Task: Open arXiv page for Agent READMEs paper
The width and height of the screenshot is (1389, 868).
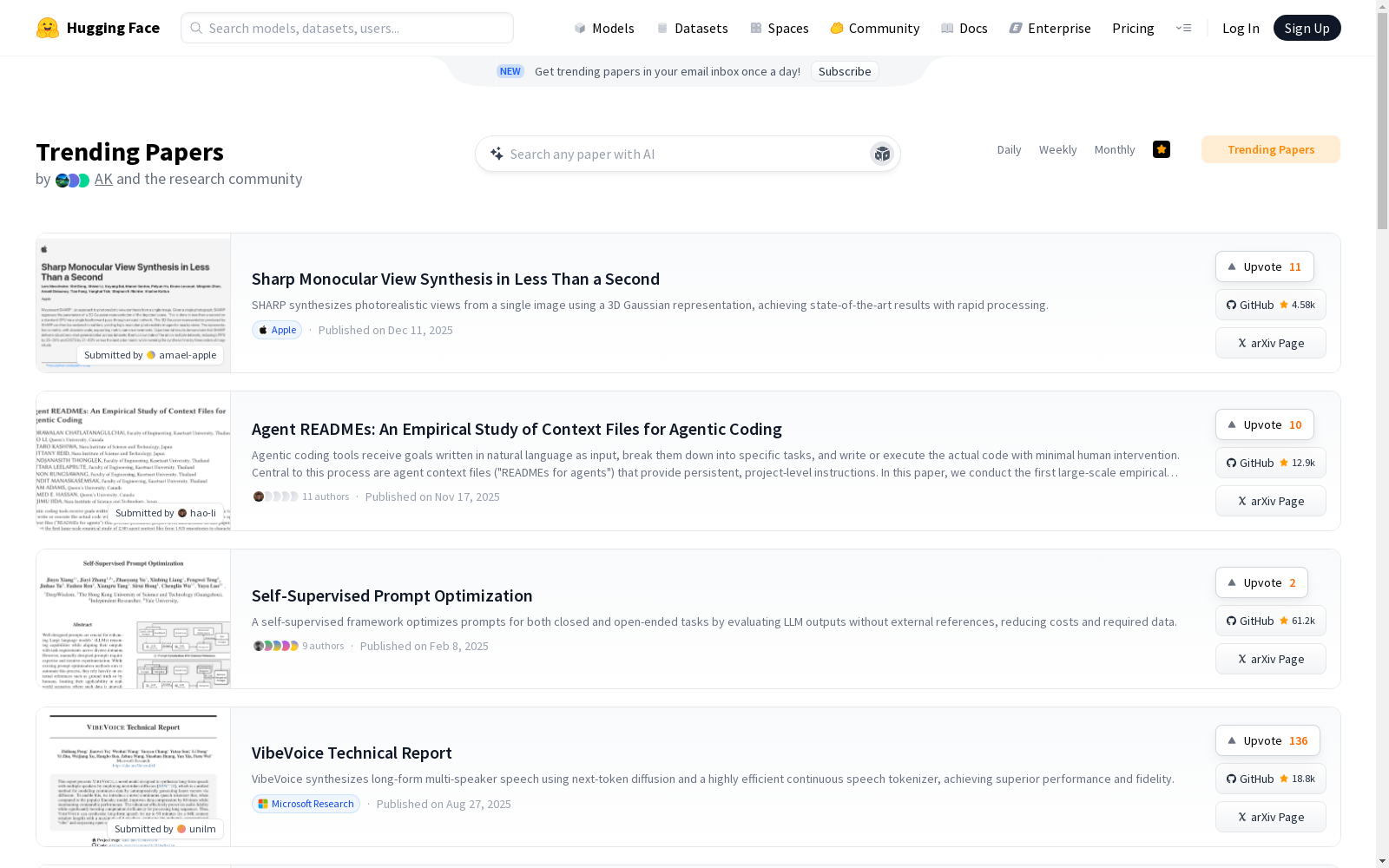Action: tap(1270, 501)
